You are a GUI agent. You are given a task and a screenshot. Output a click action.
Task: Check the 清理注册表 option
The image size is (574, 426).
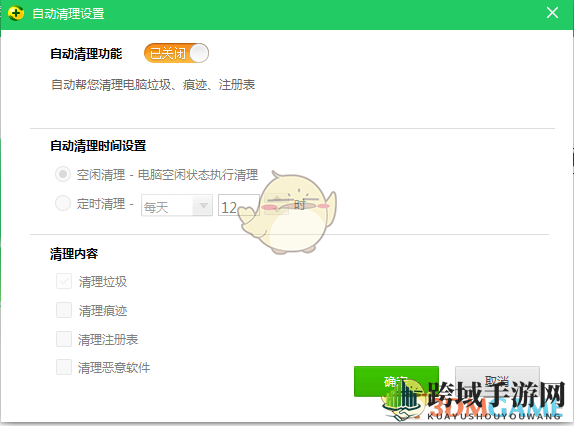(x=64, y=339)
